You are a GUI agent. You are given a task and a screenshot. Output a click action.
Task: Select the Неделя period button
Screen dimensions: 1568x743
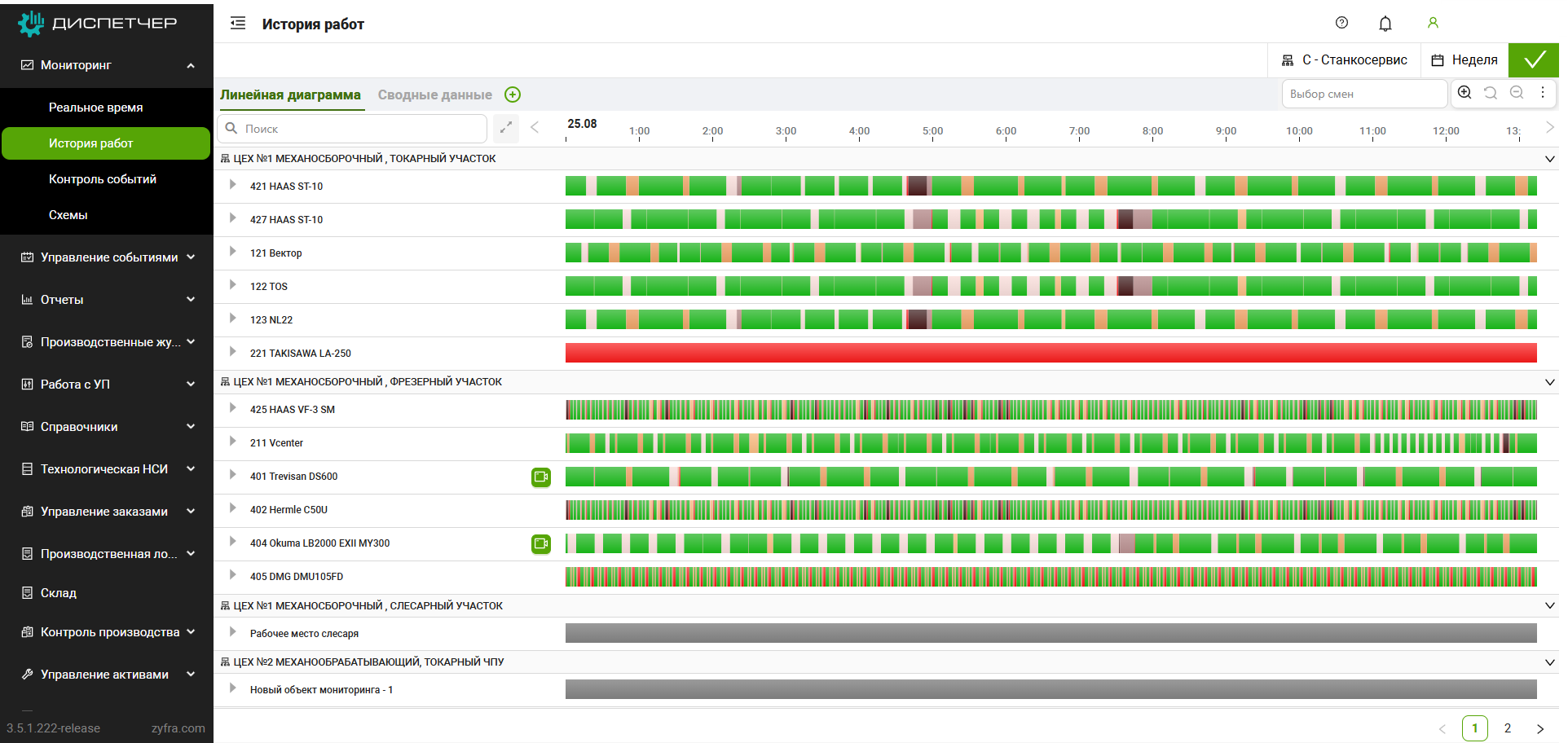(x=1464, y=60)
